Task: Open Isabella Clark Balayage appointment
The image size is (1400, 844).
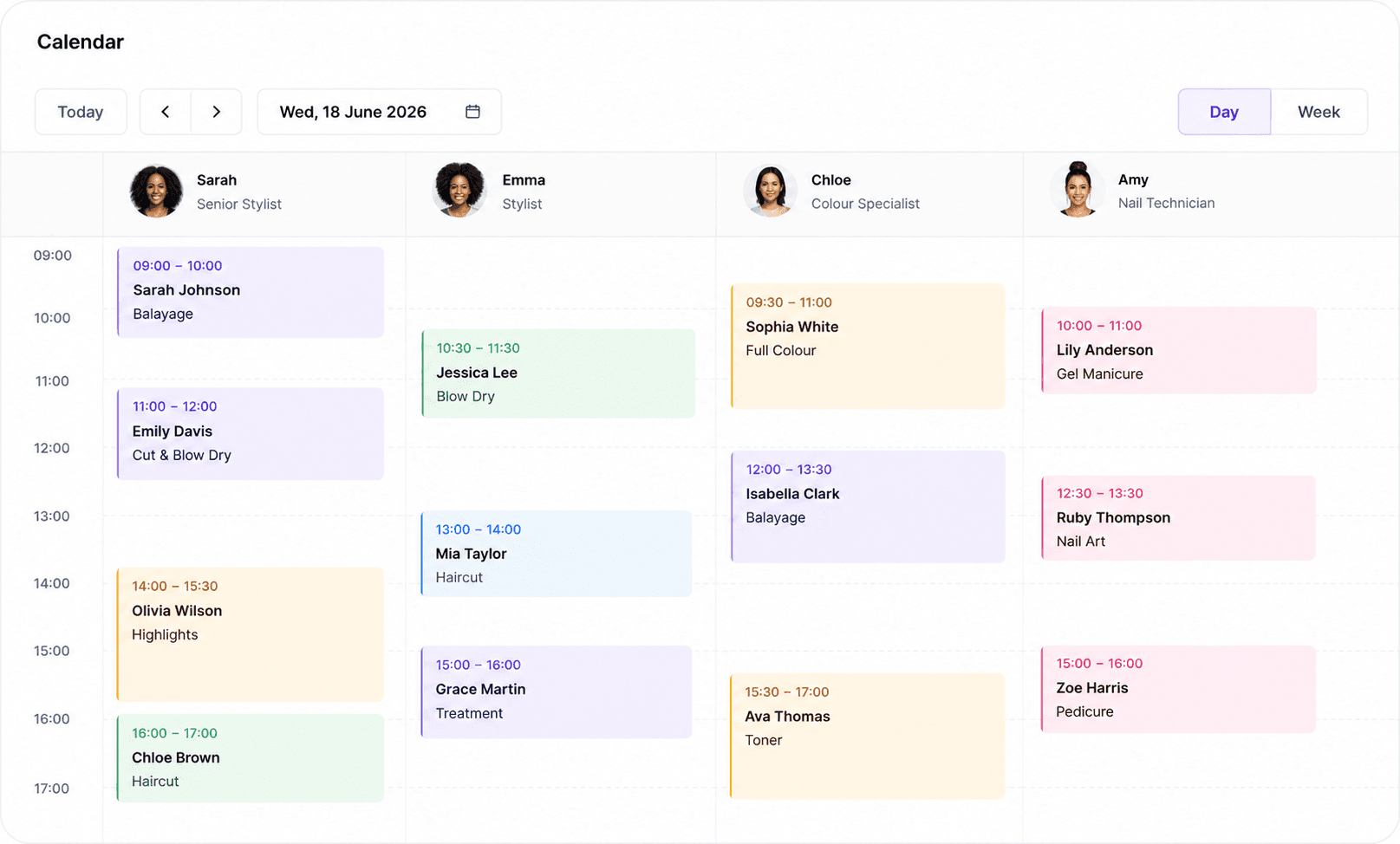Action: [868, 506]
